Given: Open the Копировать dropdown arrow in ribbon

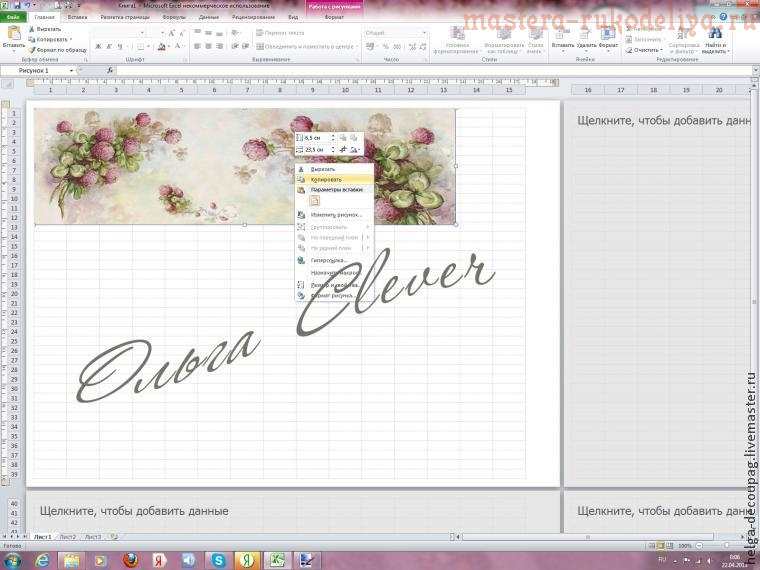Looking at the screenshot, I should (71, 39).
